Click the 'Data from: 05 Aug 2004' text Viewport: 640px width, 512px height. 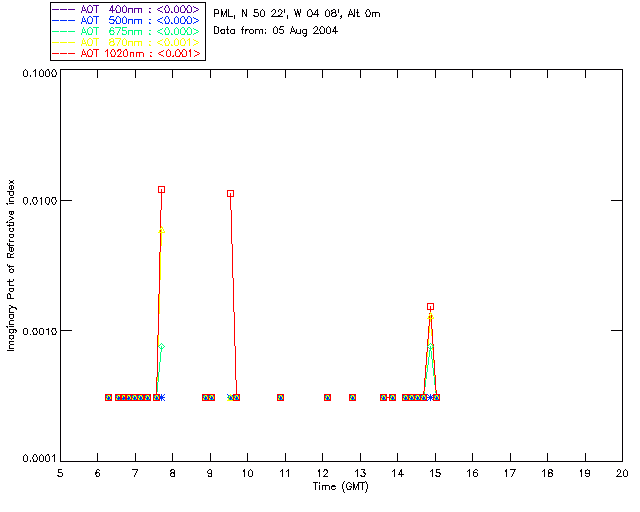point(276,31)
